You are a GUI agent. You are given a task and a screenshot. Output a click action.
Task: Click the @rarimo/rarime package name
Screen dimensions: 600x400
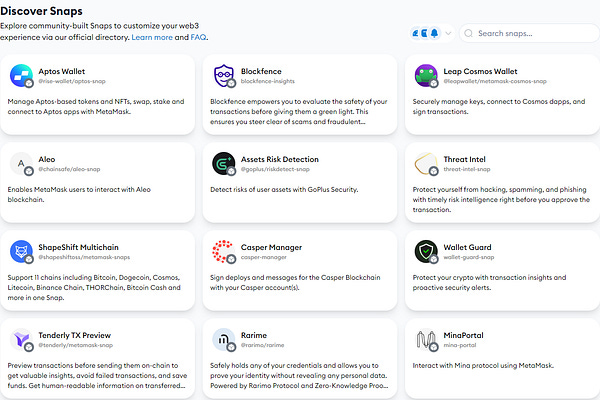262,345
